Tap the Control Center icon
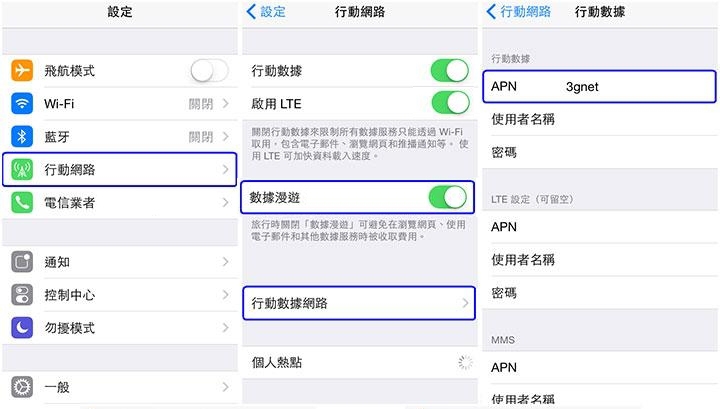The height and width of the screenshot is (409, 720). click(22, 295)
